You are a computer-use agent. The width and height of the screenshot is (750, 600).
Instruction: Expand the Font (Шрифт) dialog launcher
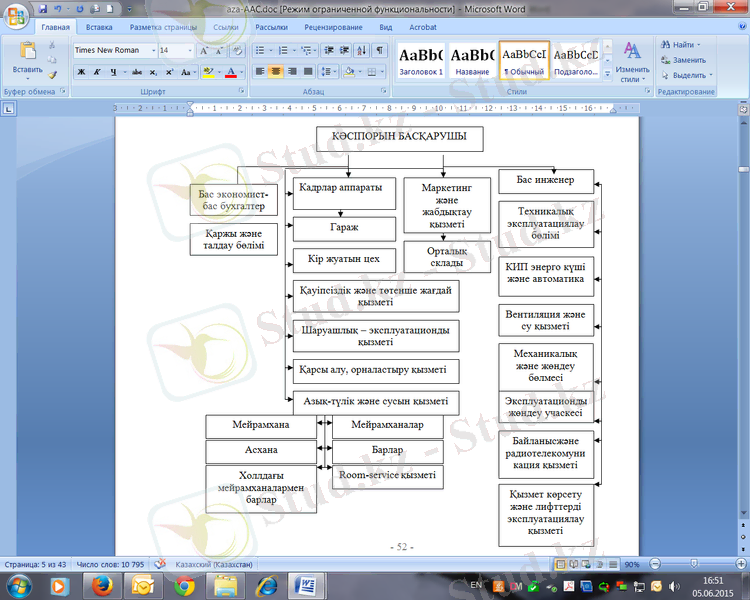(x=241, y=90)
